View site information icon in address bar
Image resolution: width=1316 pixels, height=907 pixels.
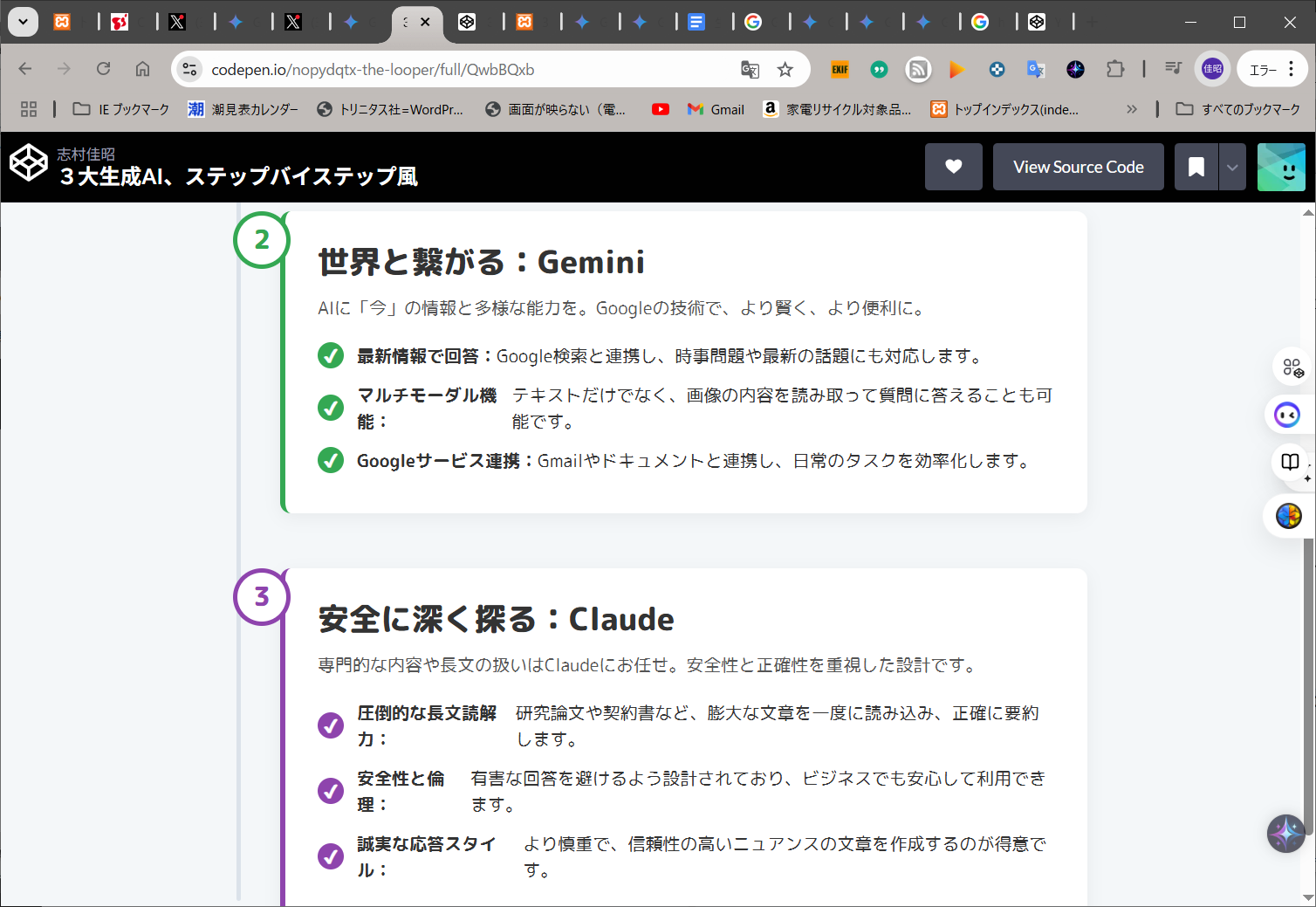pos(189,69)
